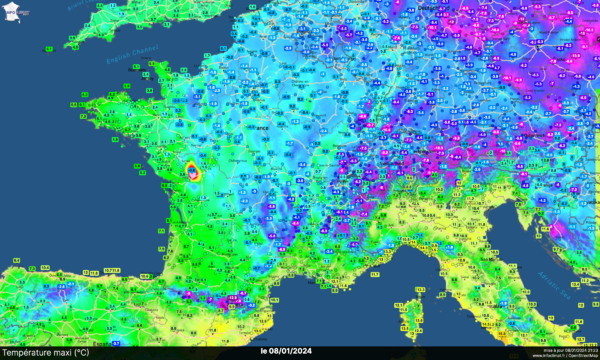The image size is (600, 360).
Task: Click the Infoclimat France-shaped logo
Action: (x=12, y=12)
